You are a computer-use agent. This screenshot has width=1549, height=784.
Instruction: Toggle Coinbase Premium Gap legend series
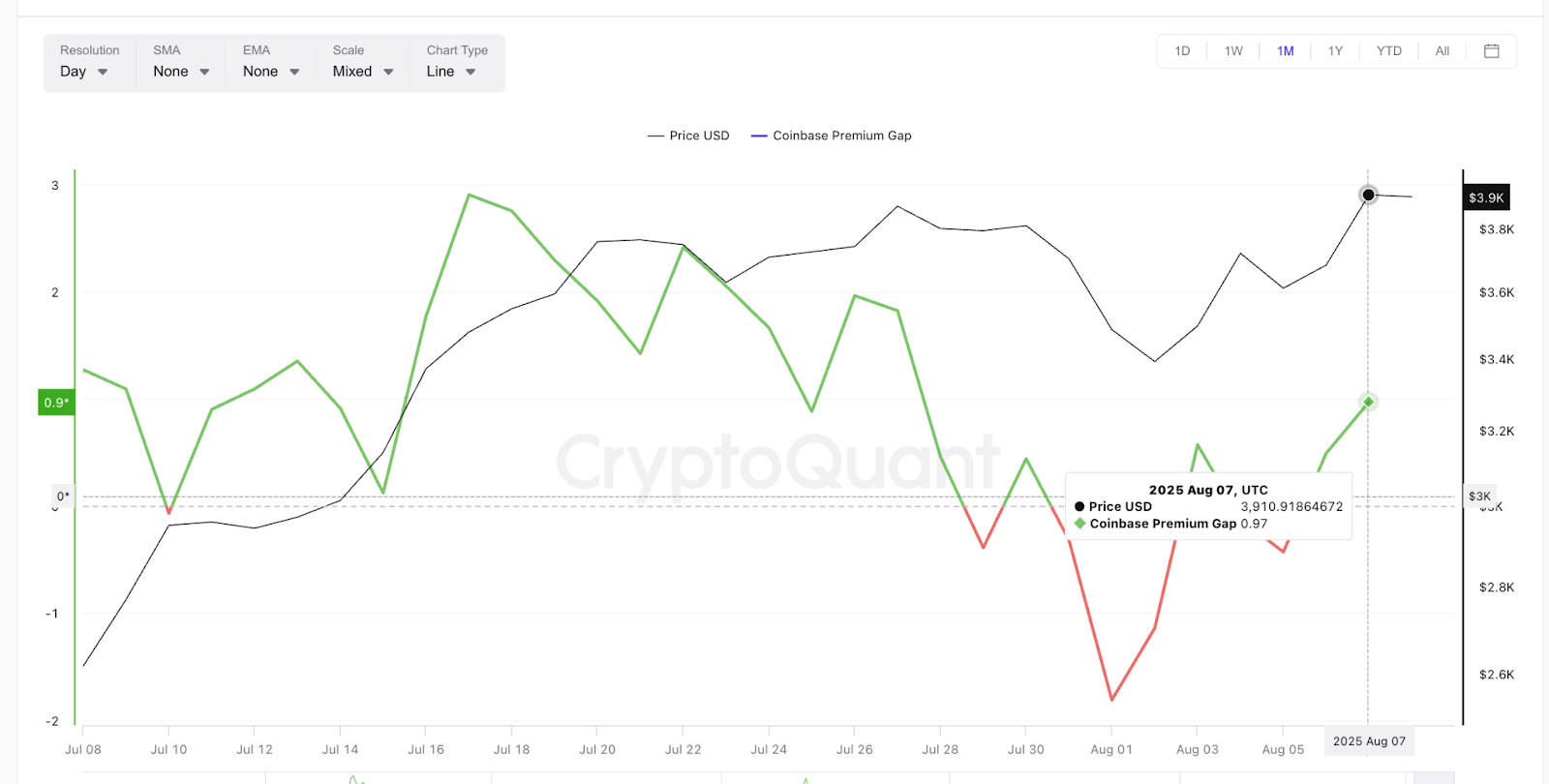[831, 136]
